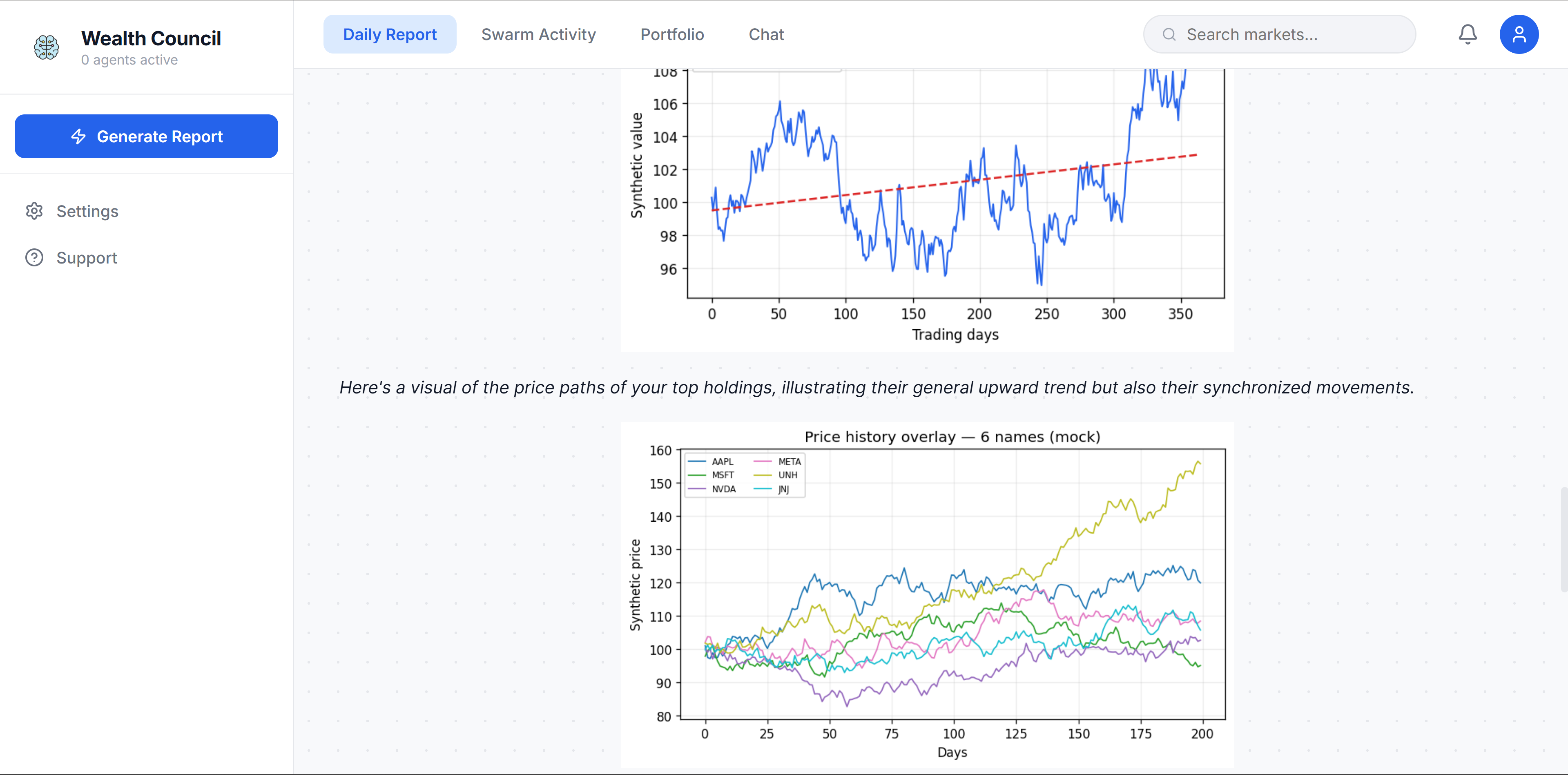Focus the Search markets input field
Image resolution: width=1568 pixels, height=775 pixels.
1290,35
